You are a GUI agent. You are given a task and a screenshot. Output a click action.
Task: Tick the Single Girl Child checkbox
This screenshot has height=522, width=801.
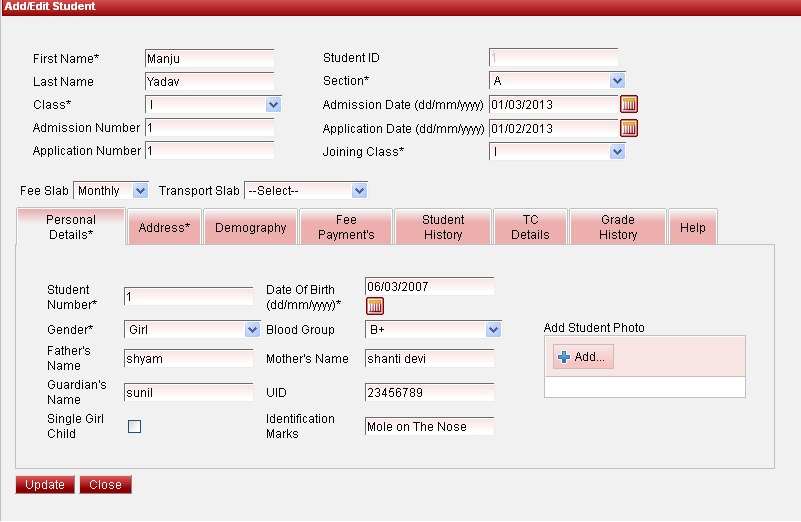135,426
